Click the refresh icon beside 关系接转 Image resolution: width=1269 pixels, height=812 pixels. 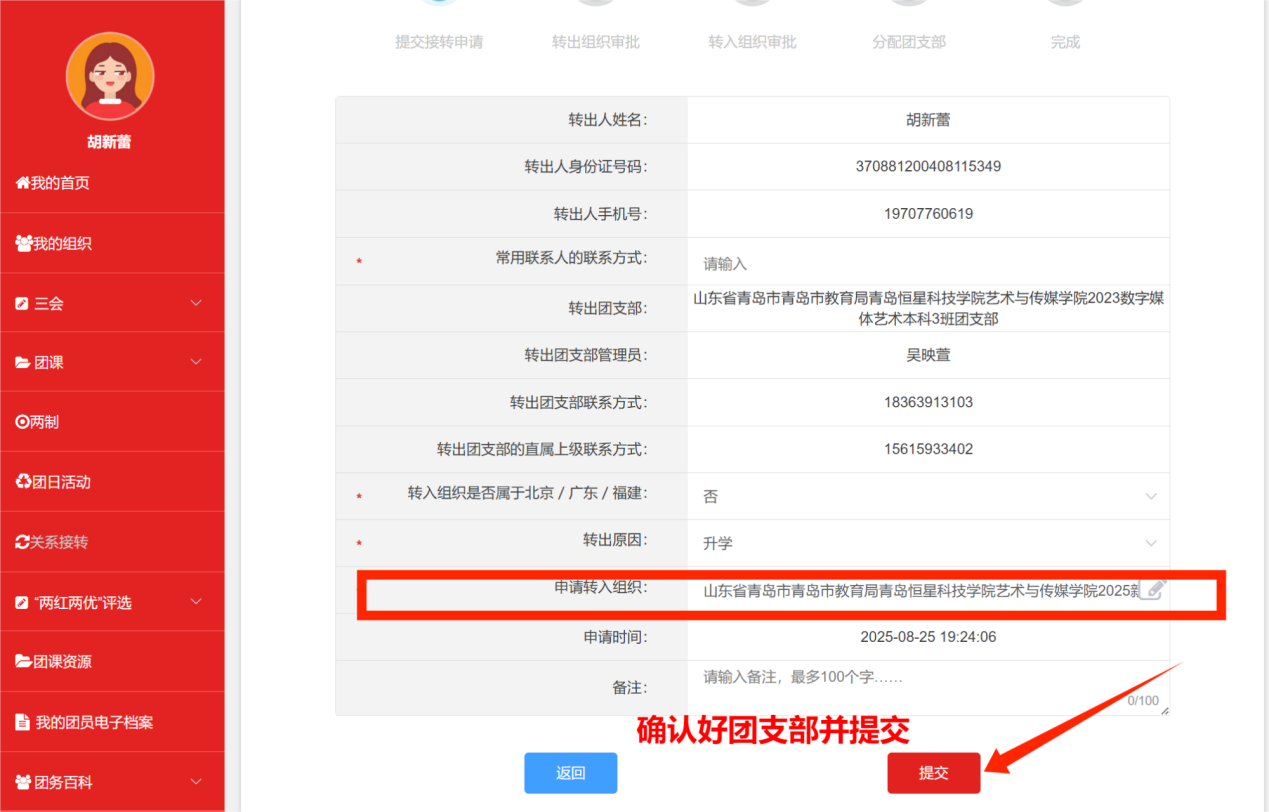(x=22, y=542)
